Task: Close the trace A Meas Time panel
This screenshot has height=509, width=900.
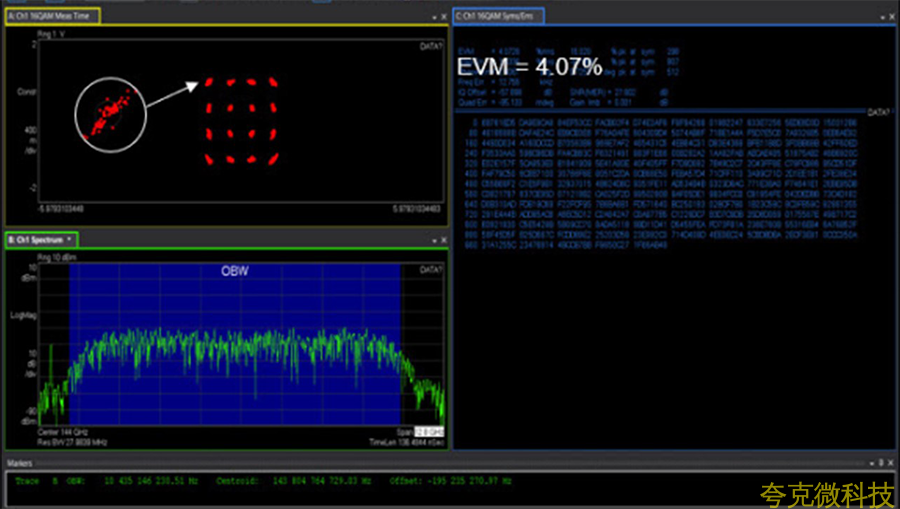Action: (444, 18)
